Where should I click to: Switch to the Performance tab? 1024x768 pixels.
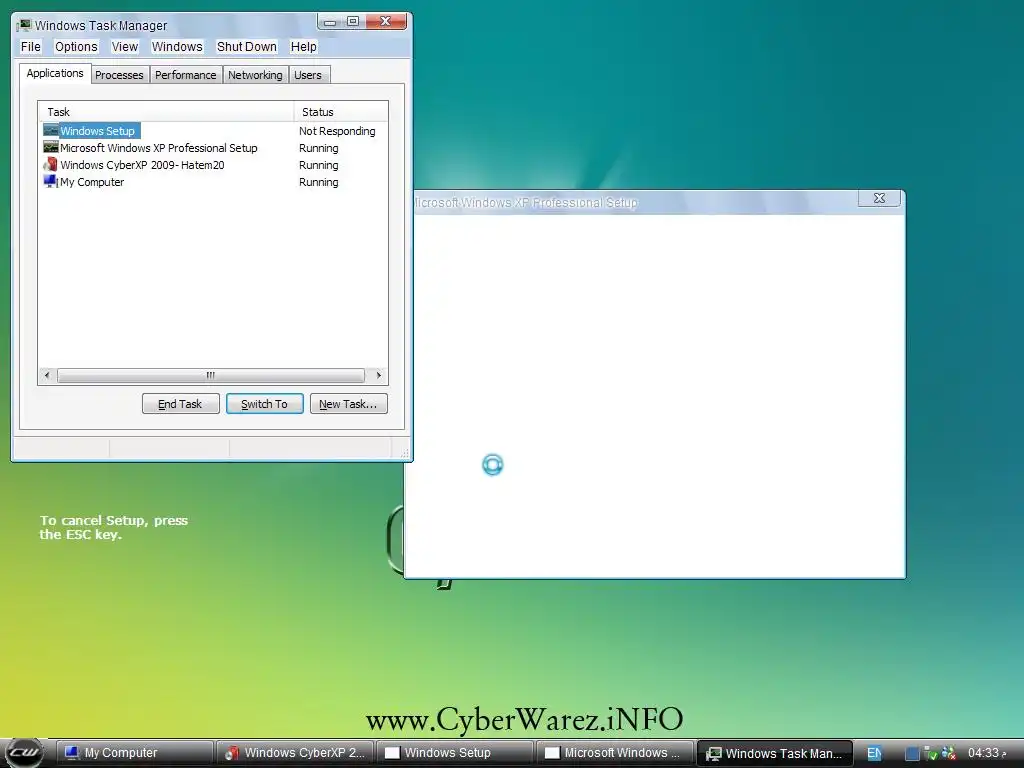click(x=185, y=74)
